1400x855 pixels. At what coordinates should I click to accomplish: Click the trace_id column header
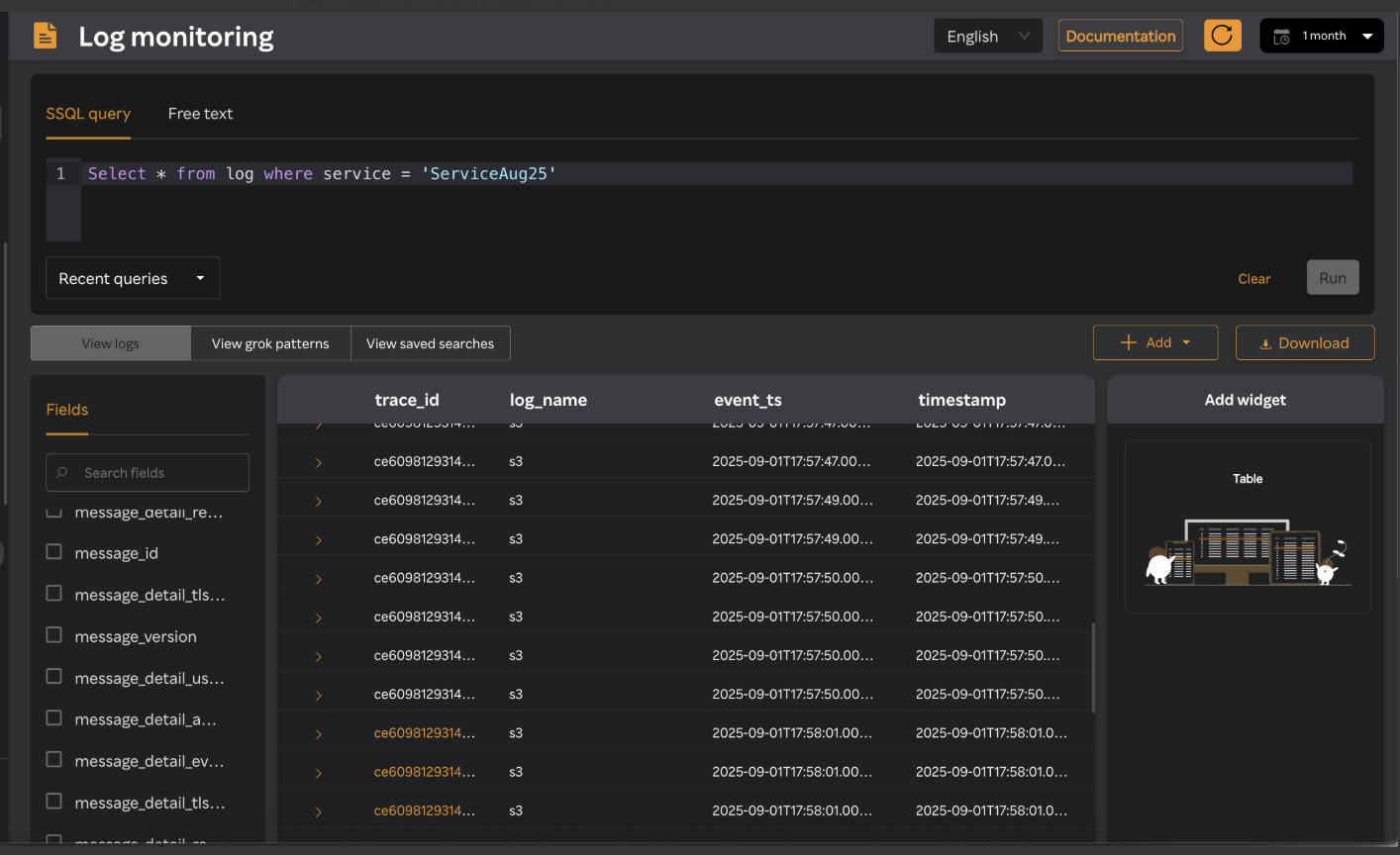[407, 400]
